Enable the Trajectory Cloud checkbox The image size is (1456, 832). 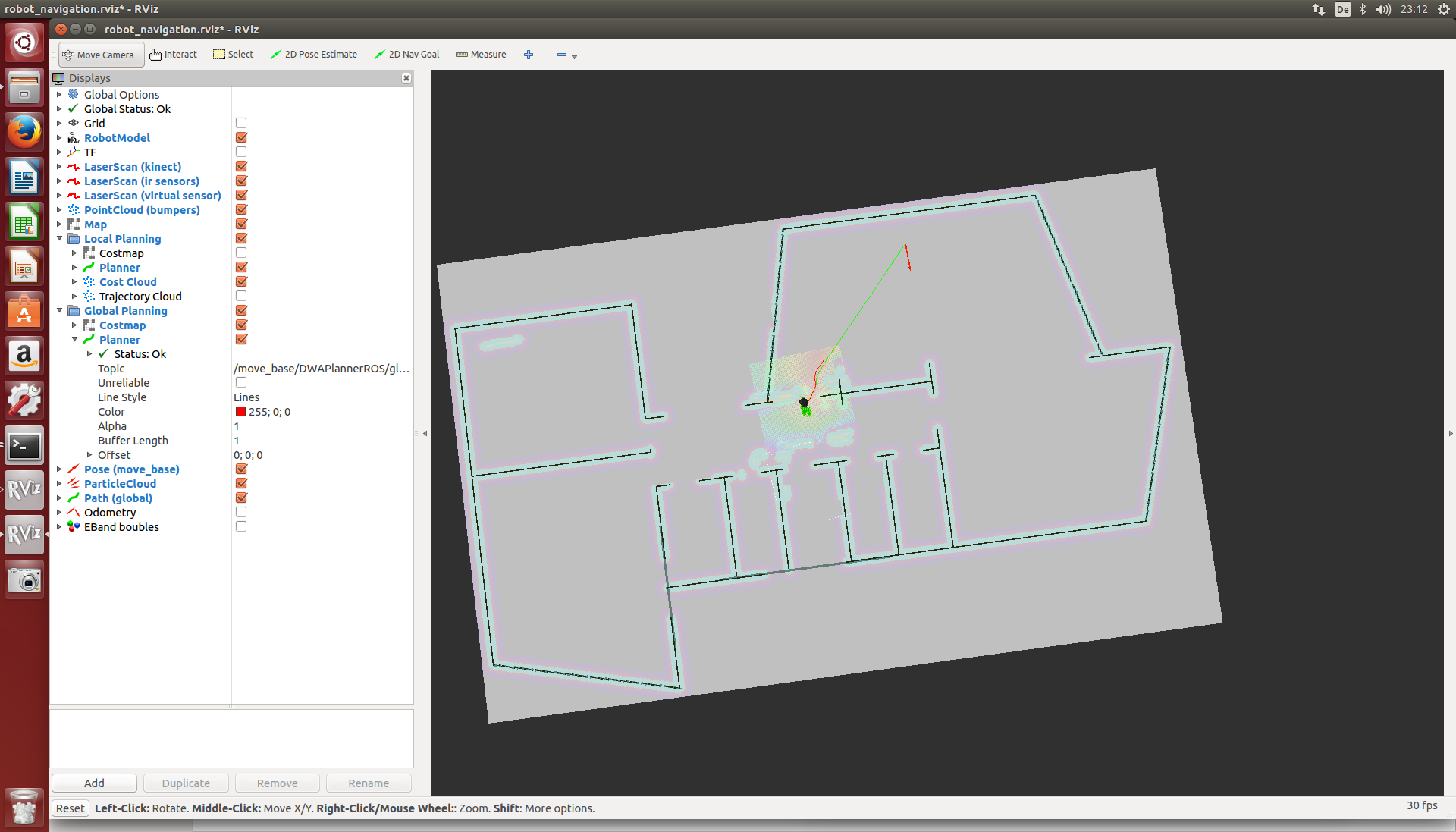(241, 296)
